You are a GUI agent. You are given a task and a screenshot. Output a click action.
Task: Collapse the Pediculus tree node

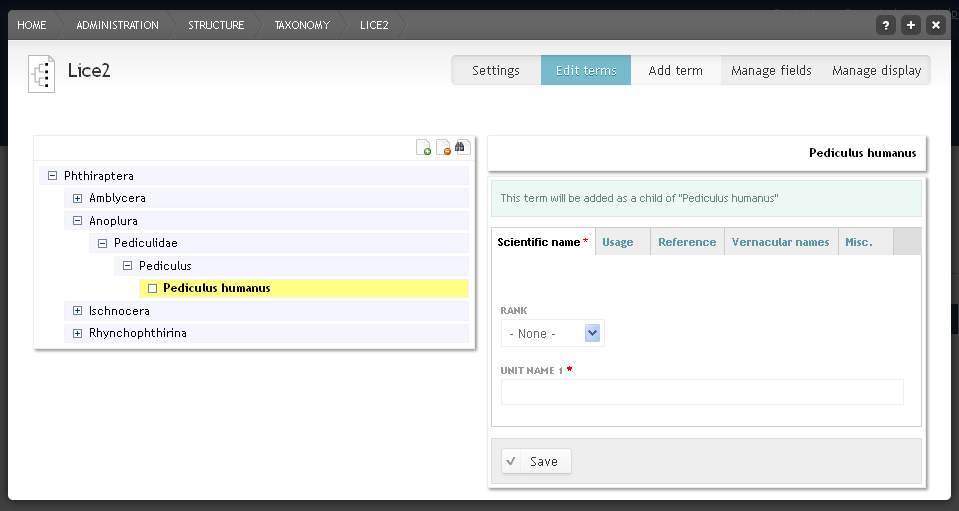127,266
